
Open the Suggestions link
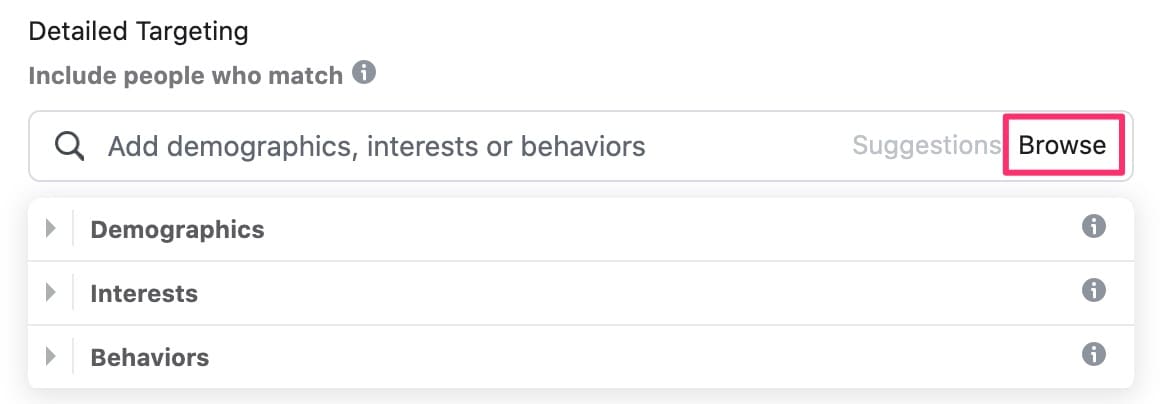tap(927, 145)
